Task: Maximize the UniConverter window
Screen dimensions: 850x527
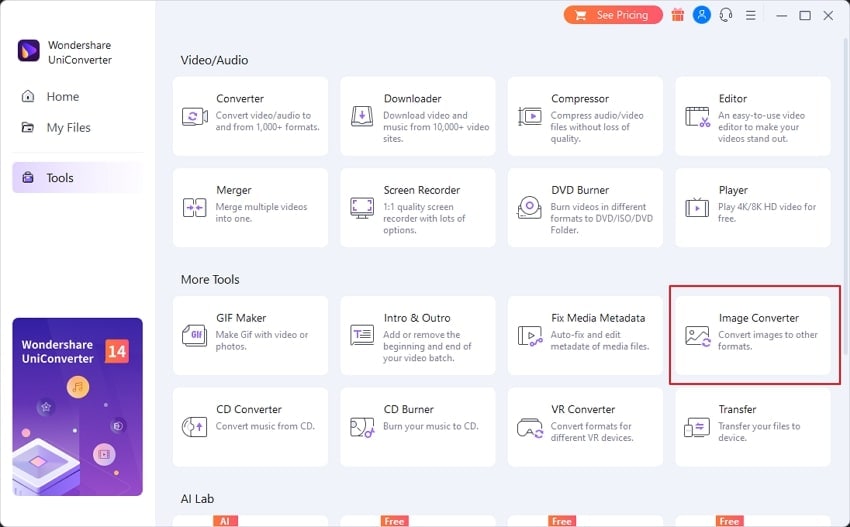Action: tap(805, 15)
